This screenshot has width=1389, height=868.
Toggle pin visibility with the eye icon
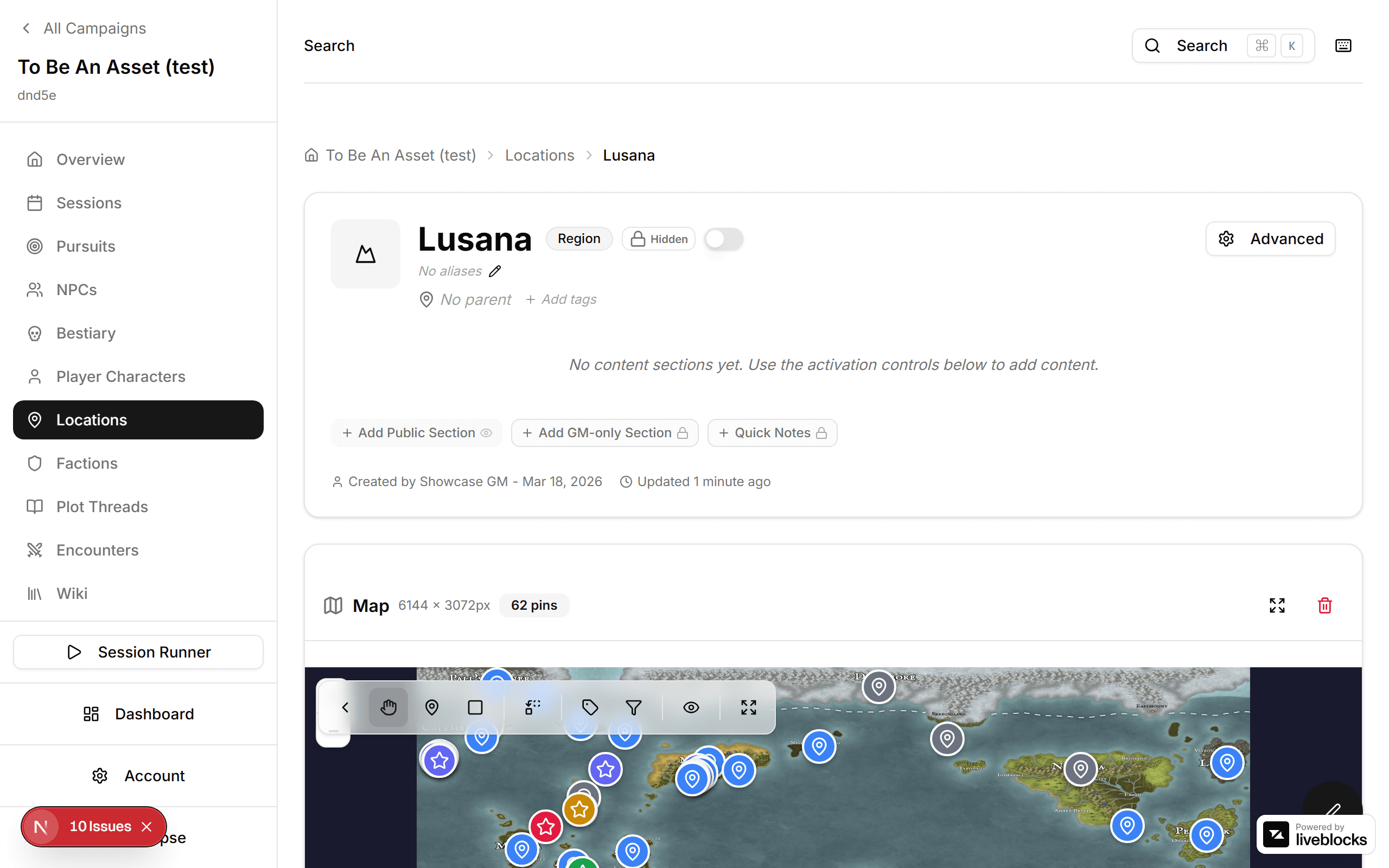691,707
